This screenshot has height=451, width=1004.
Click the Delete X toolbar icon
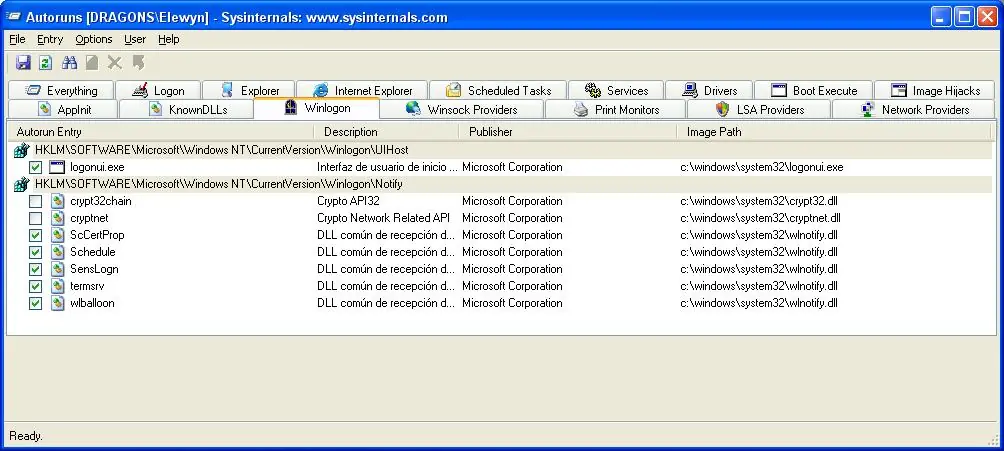115,62
